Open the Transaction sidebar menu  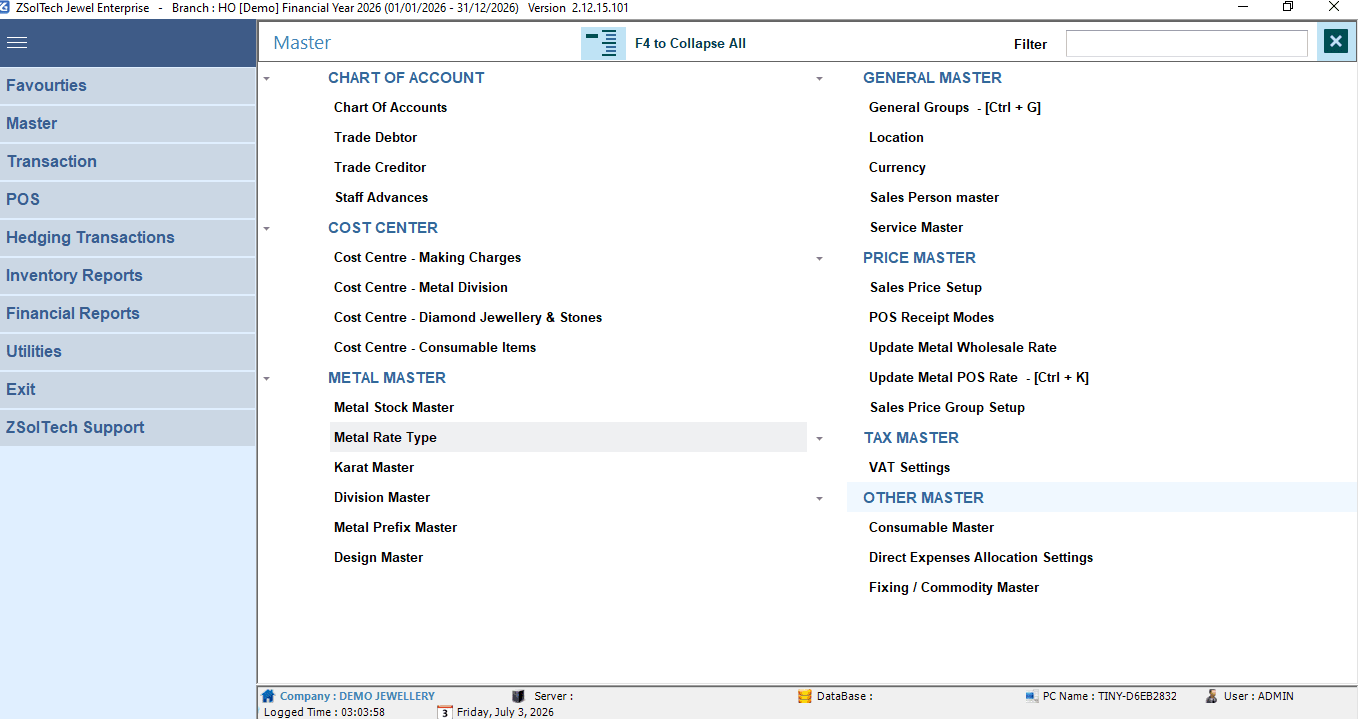tap(128, 162)
